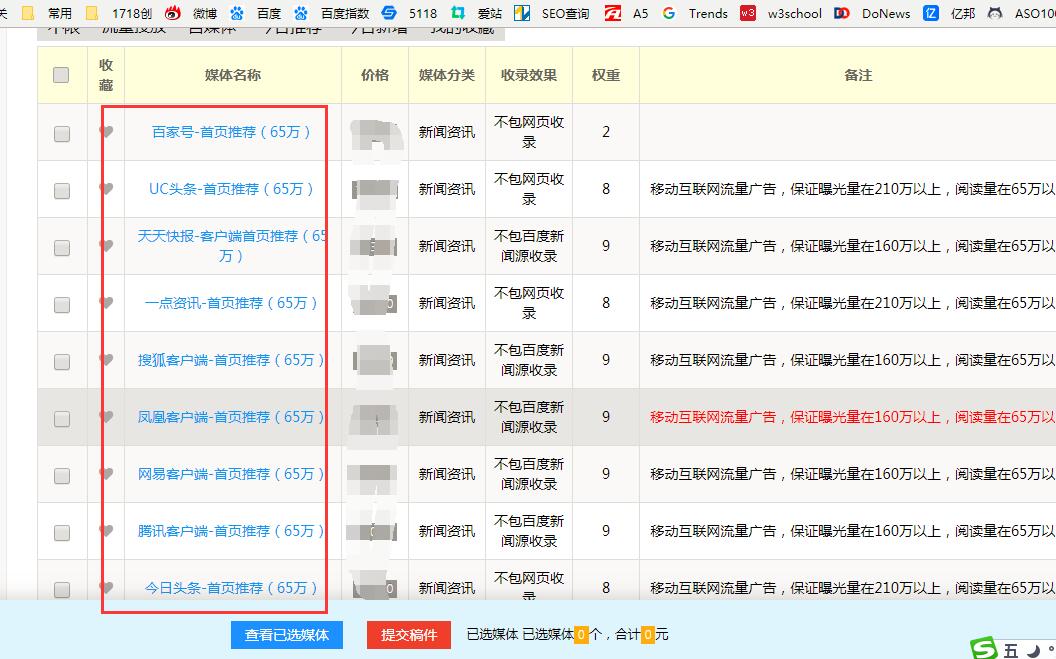This screenshot has height=659, width=1056.
Task: Check the box for 网易客户端-首页推荐
Action: (x=62, y=476)
